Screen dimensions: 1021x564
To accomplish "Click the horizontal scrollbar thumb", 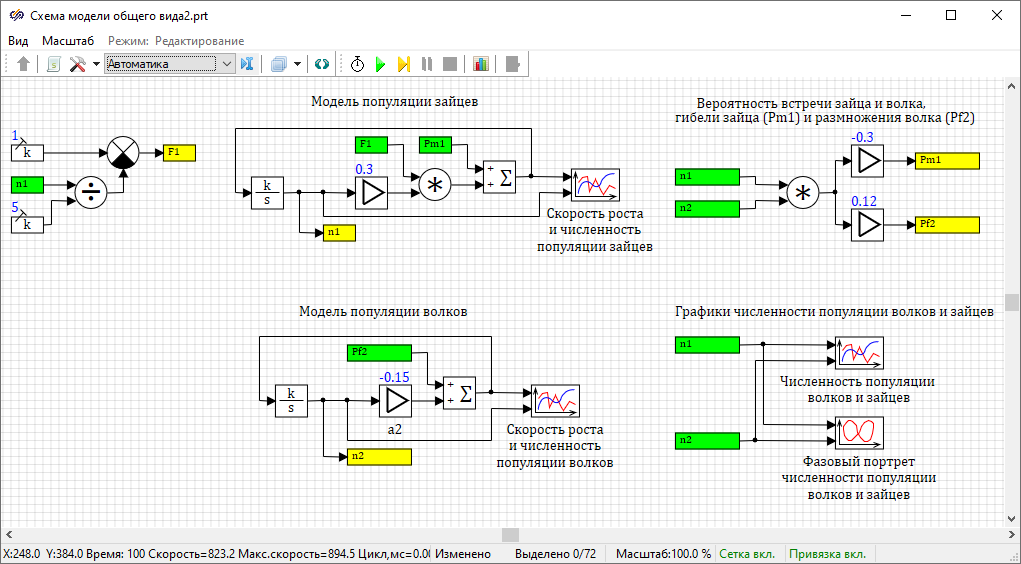I will [x=510, y=534].
